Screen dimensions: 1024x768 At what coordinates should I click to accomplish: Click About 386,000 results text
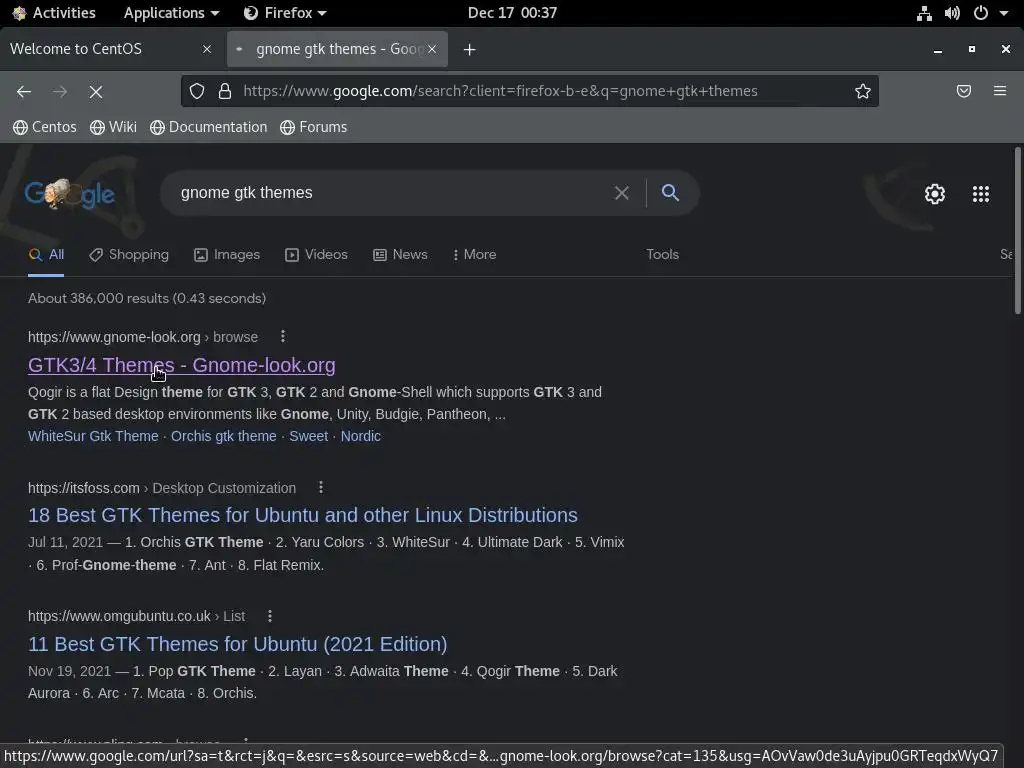pos(147,298)
